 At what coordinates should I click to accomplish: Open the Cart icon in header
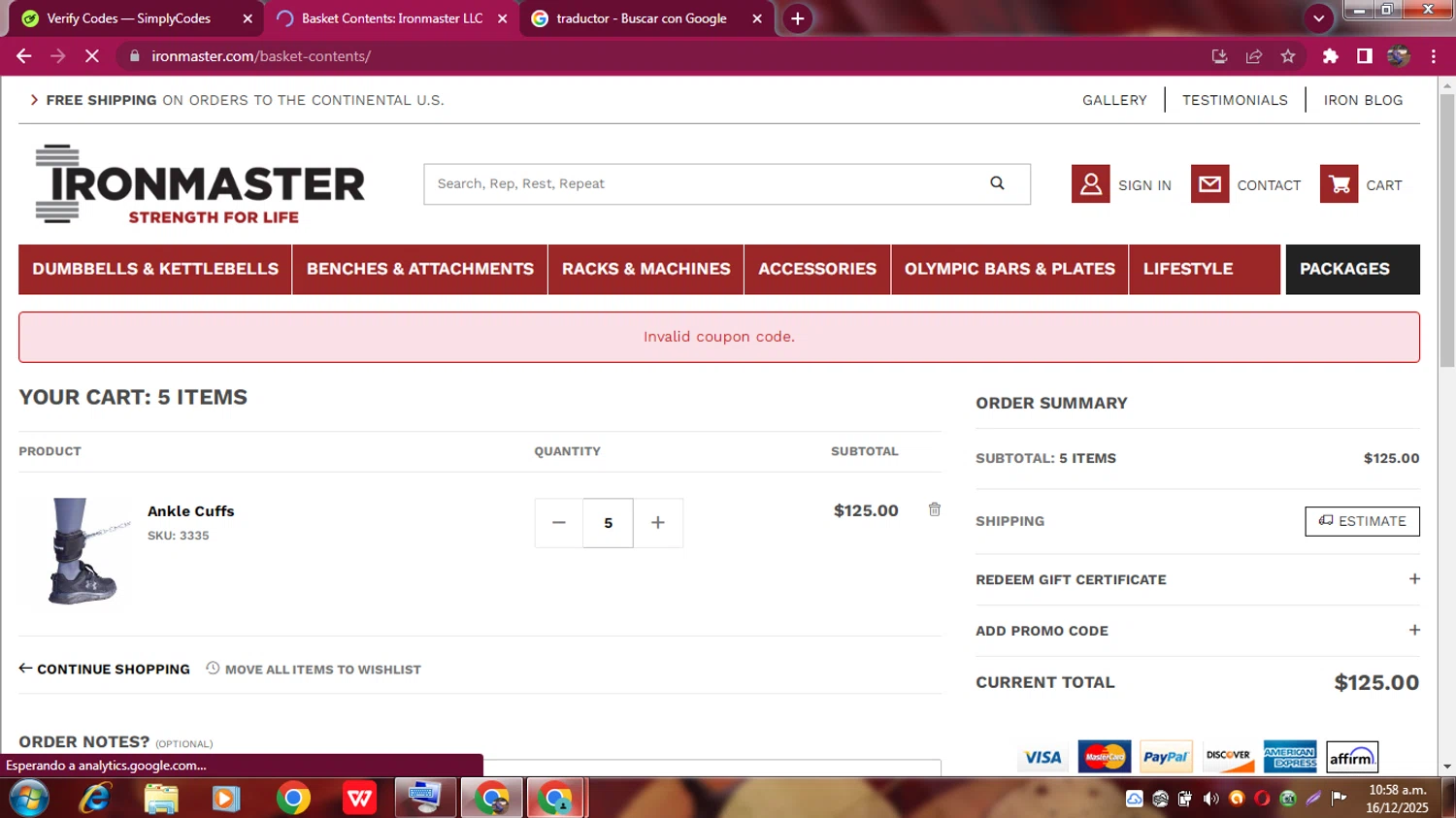[1339, 184]
